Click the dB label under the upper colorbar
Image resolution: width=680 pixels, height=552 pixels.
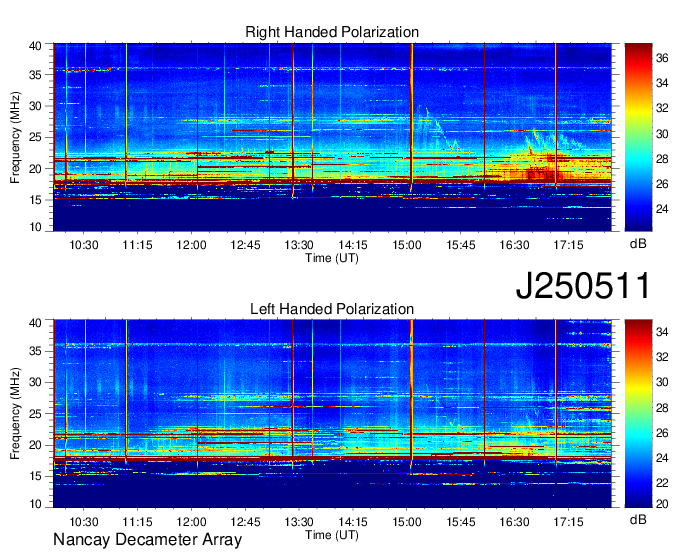click(638, 244)
